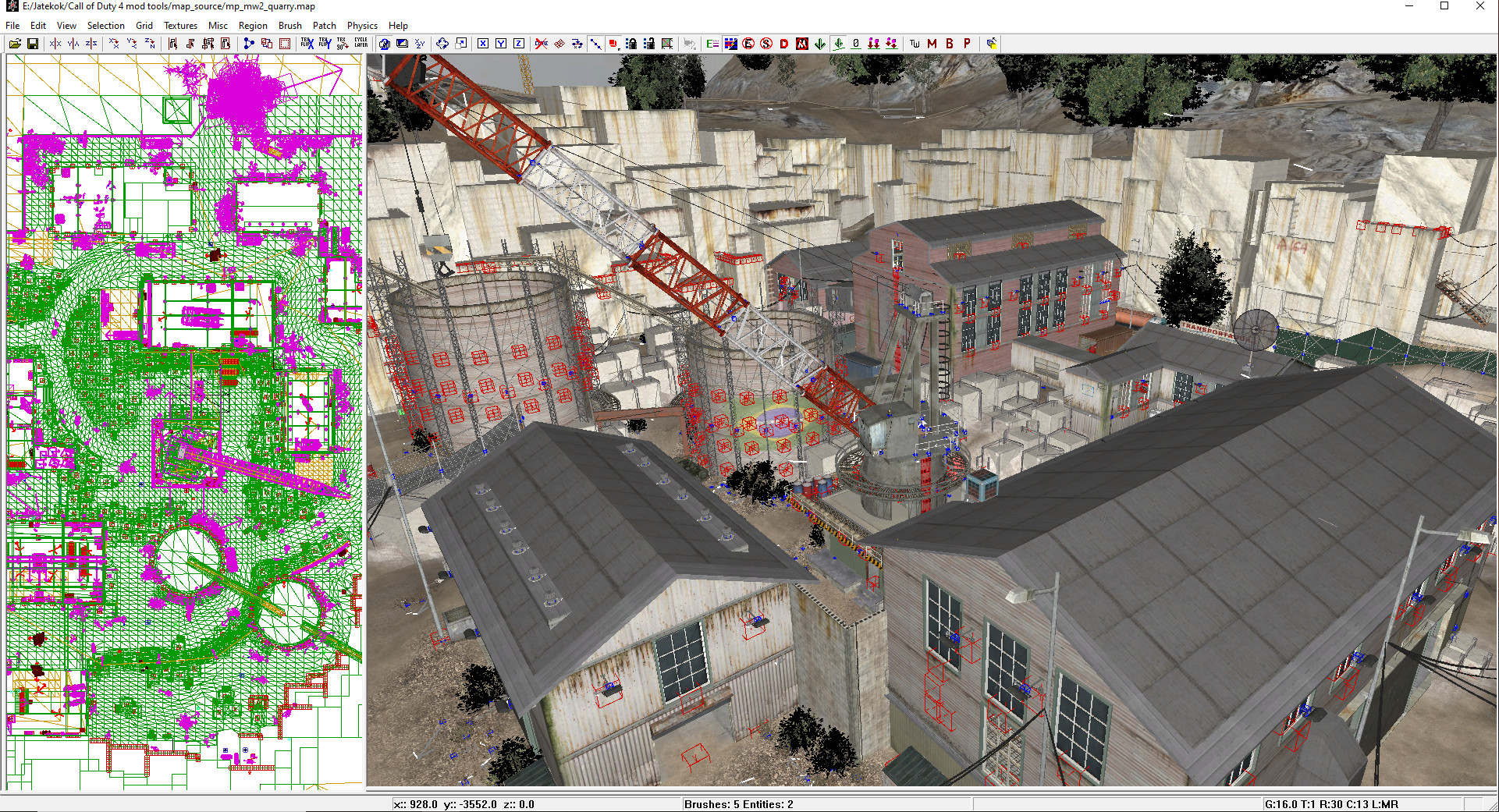Click the Tw toolbar icon
Screen dimensions: 1499x812
click(915, 44)
